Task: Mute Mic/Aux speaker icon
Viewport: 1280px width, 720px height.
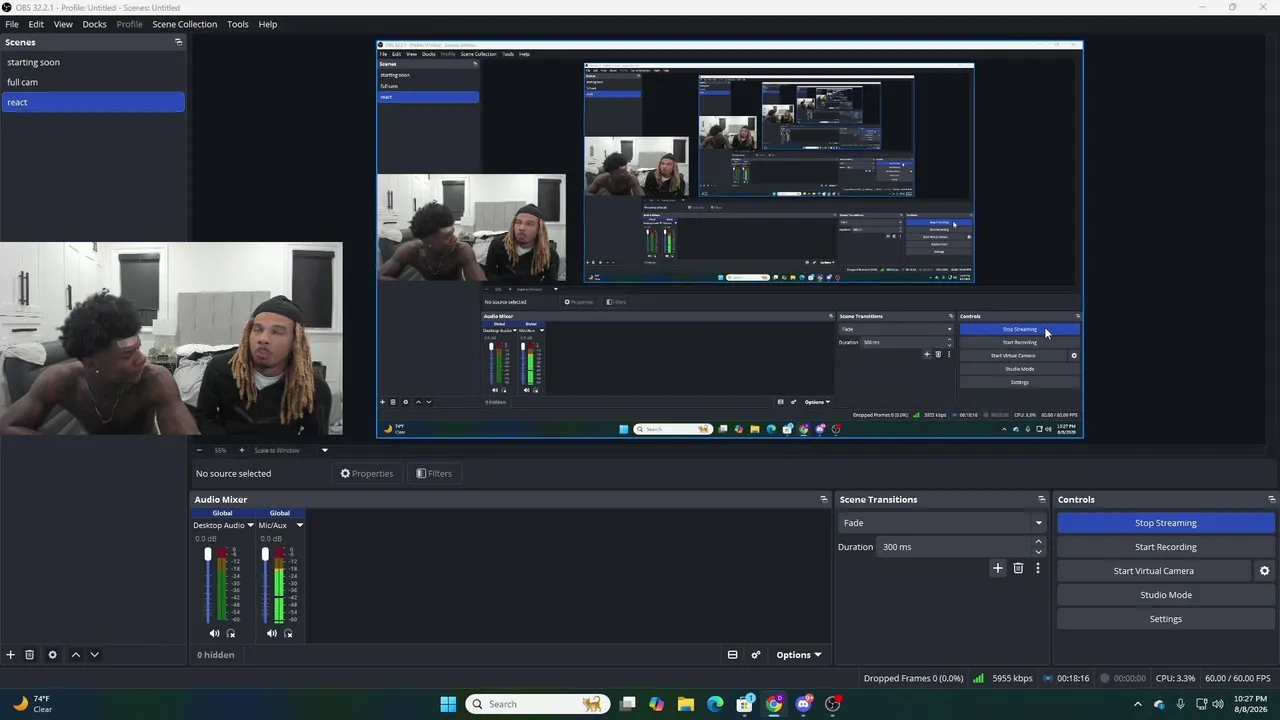Action: 271,633
